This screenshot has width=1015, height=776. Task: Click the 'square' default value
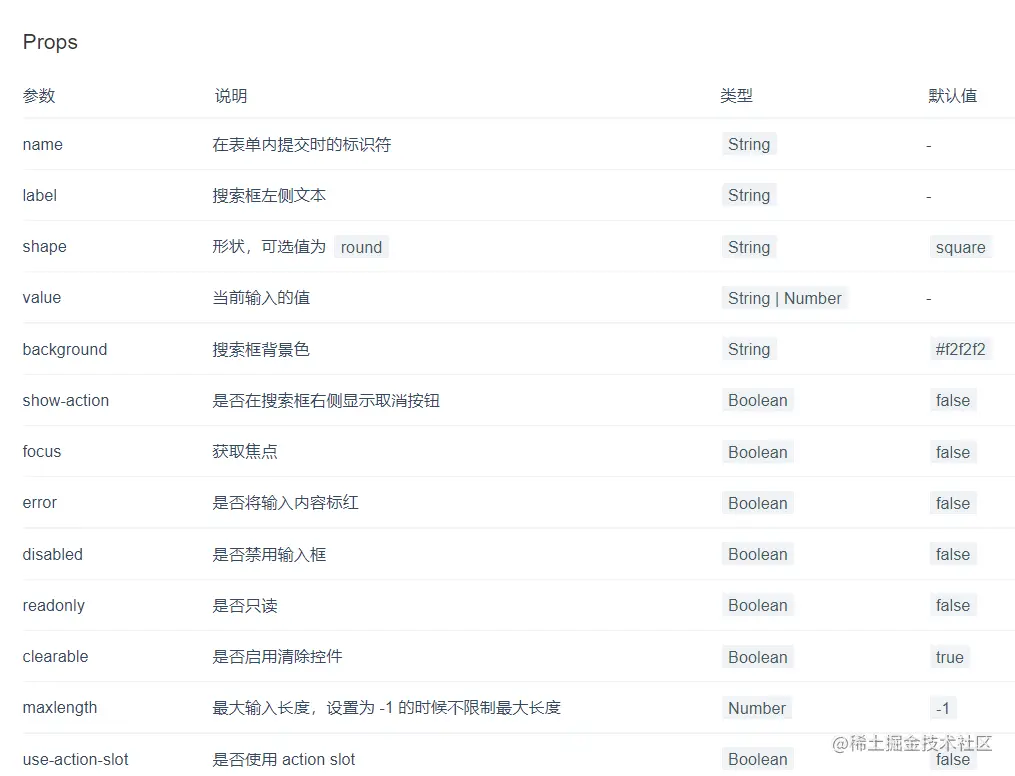(x=961, y=247)
